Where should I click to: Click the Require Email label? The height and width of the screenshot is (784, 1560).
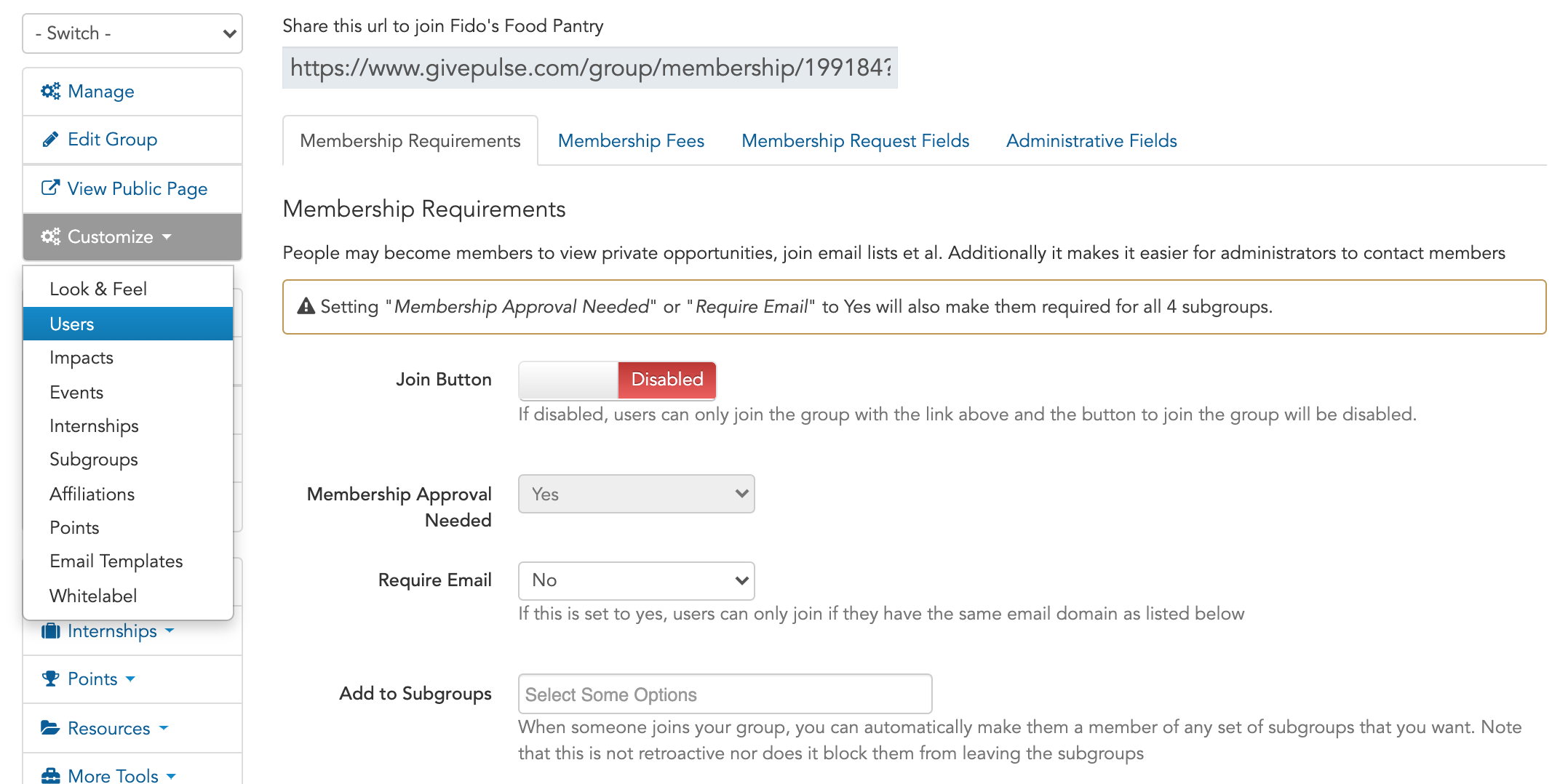[435, 580]
